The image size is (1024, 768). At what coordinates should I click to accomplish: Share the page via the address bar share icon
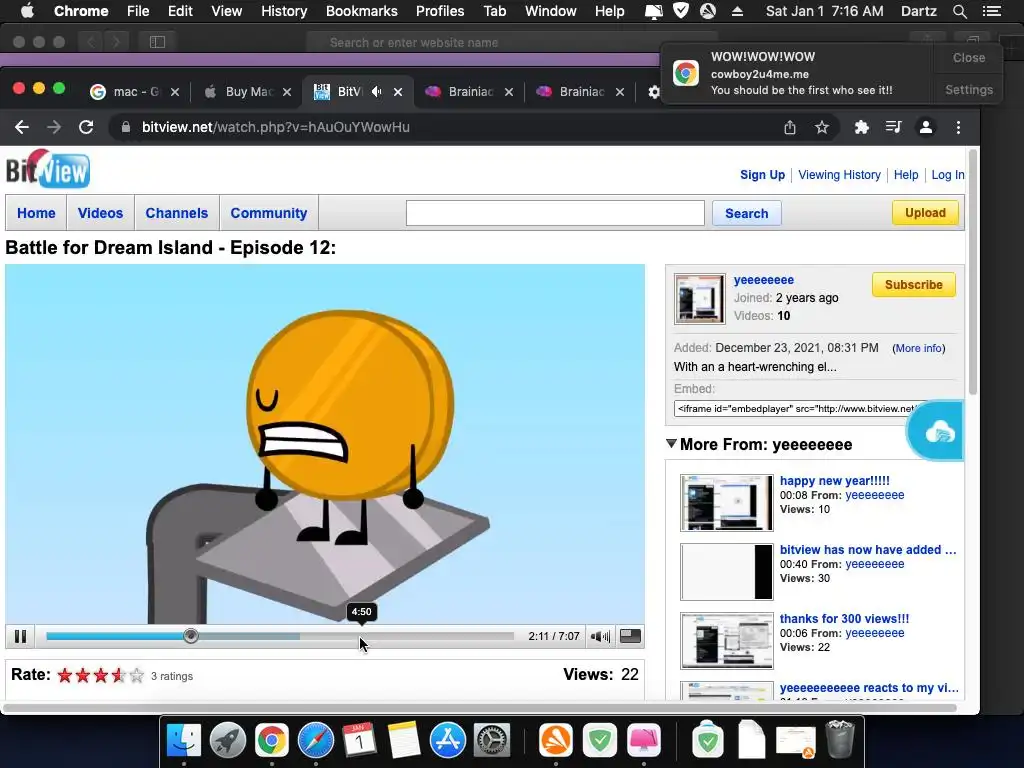790,127
